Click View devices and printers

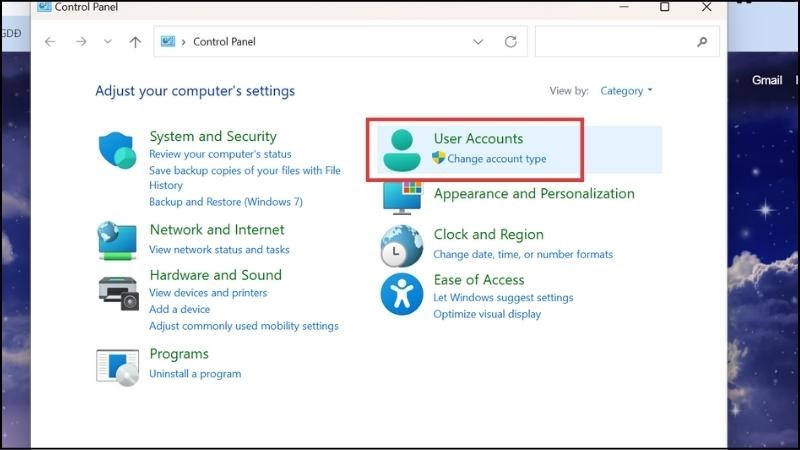click(208, 293)
